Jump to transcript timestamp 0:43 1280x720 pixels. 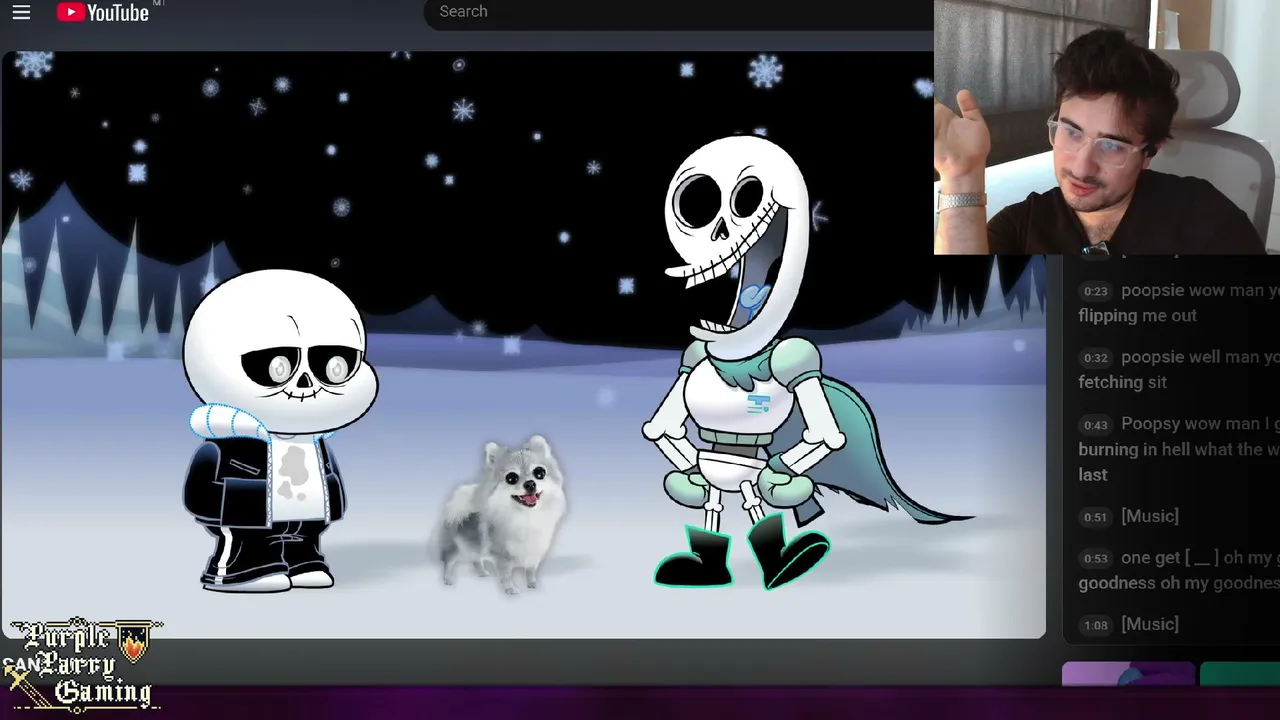click(1096, 425)
